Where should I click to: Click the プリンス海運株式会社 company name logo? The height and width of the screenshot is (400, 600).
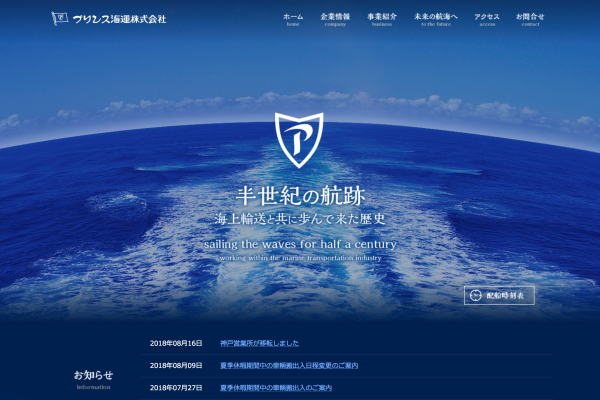tap(119, 19)
